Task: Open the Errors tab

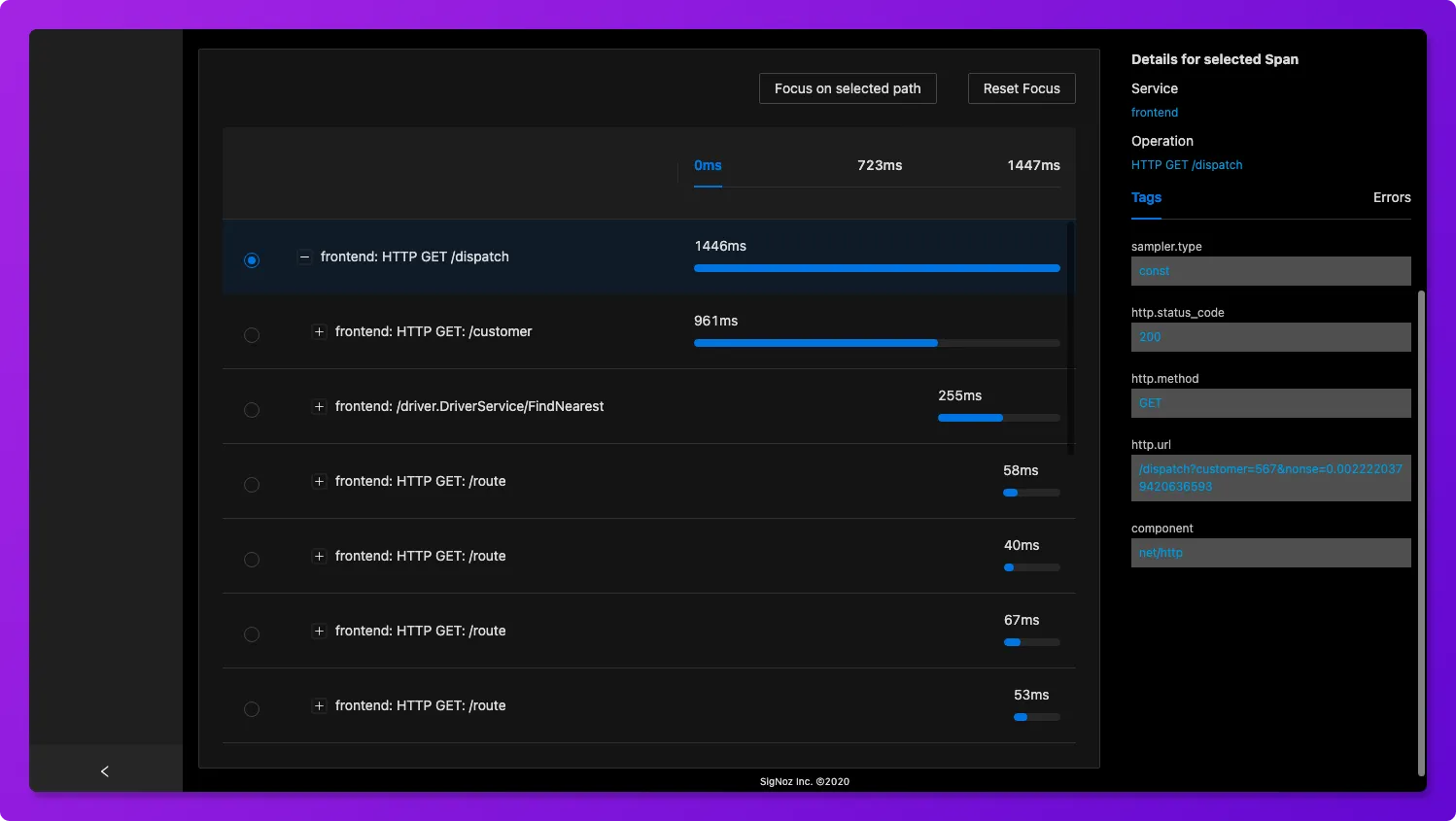Action: (1392, 197)
